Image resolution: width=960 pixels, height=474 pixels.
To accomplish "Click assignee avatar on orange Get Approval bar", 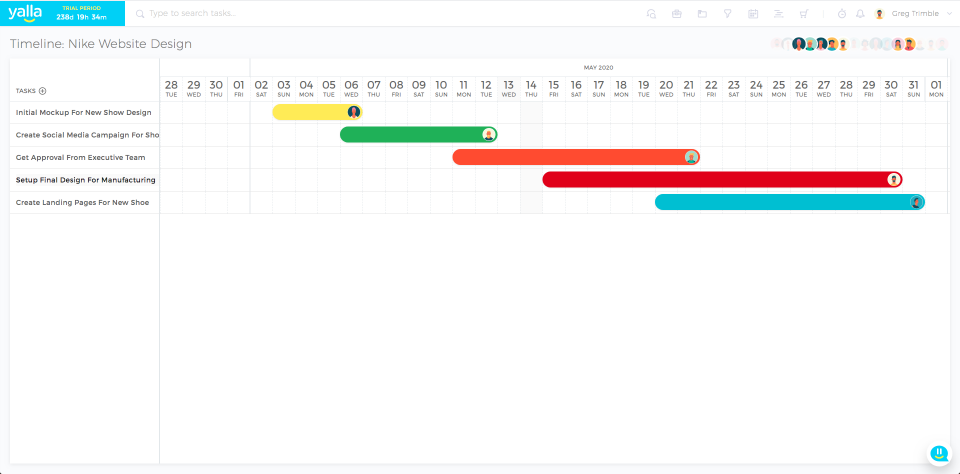I will [691, 157].
